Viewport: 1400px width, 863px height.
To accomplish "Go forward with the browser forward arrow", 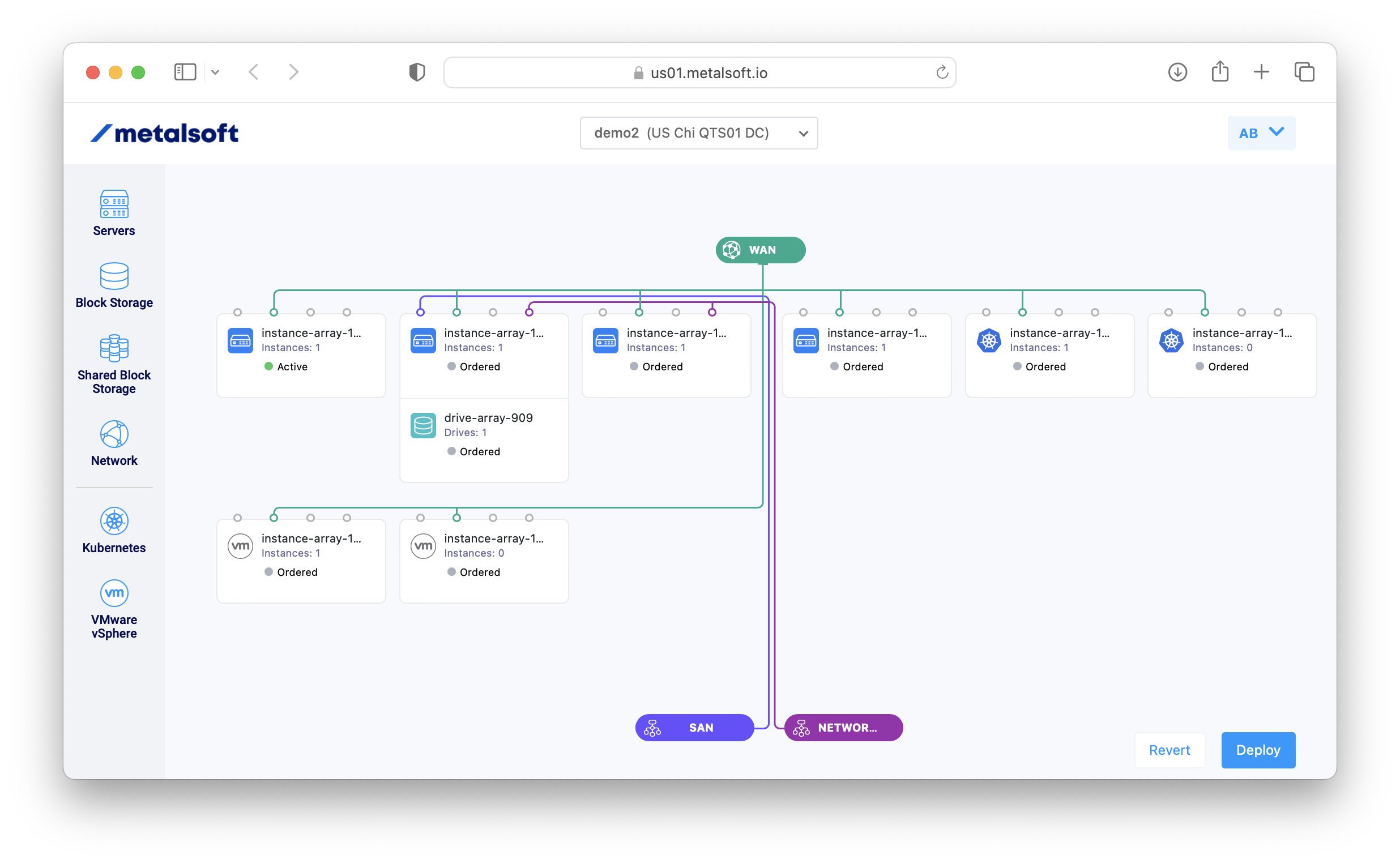I will [x=293, y=72].
